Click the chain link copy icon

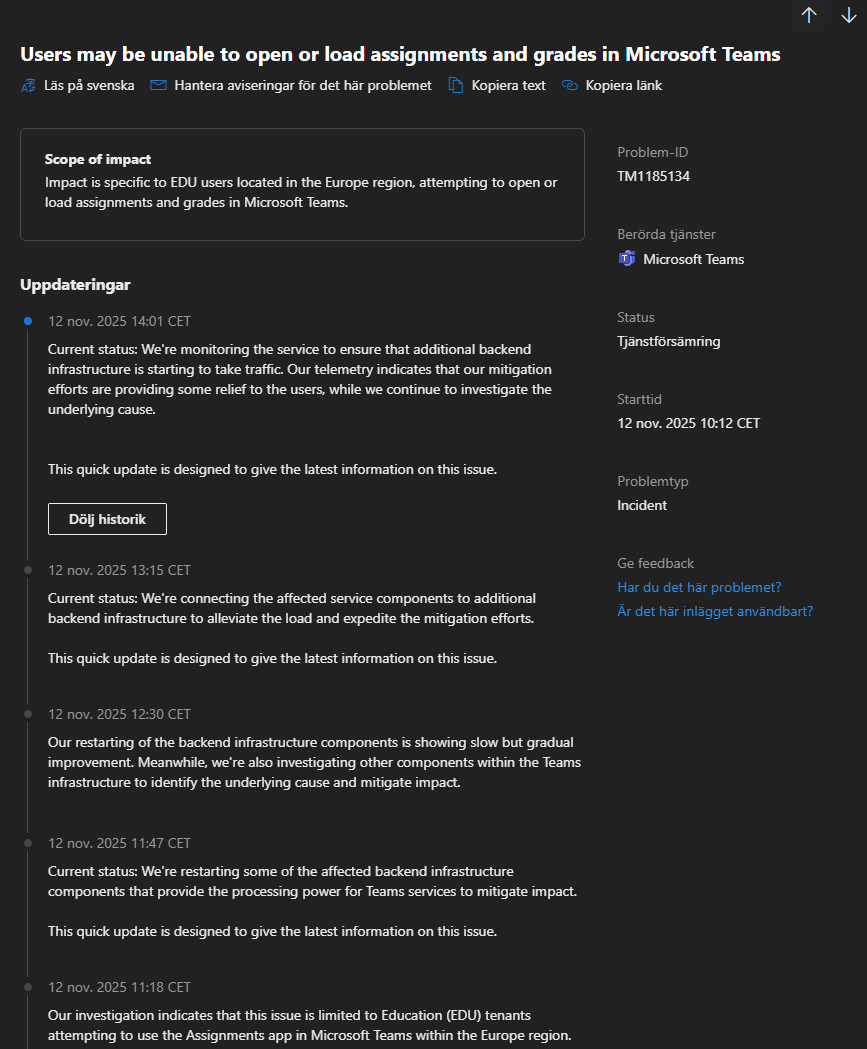[x=569, y=85]
